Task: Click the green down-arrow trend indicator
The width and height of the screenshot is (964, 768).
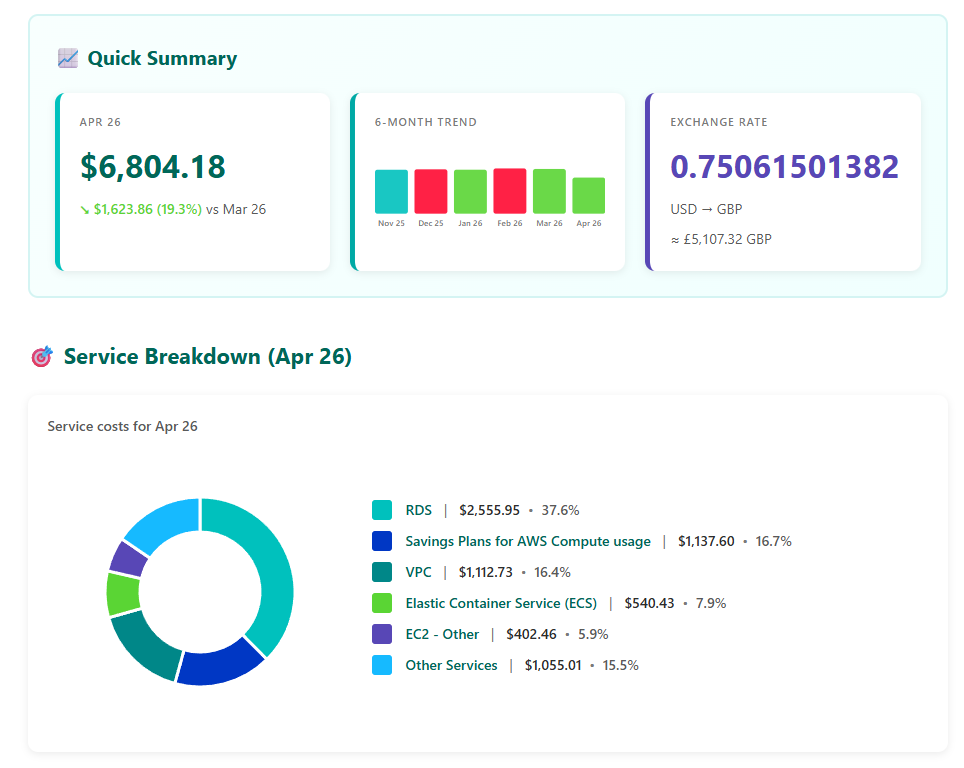Action: pos(84,210)
